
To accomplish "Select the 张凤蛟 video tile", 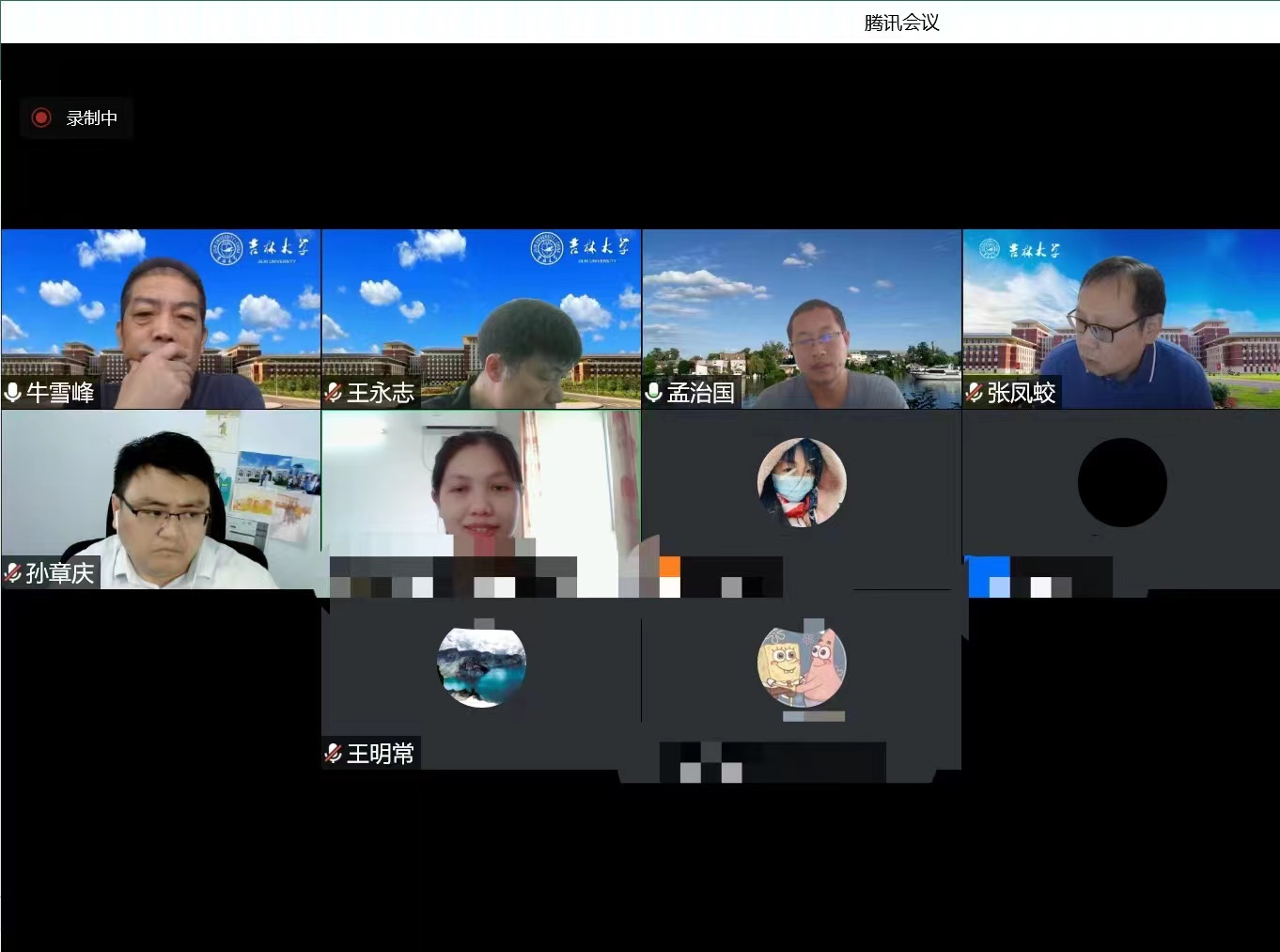I will [1121, 310].
